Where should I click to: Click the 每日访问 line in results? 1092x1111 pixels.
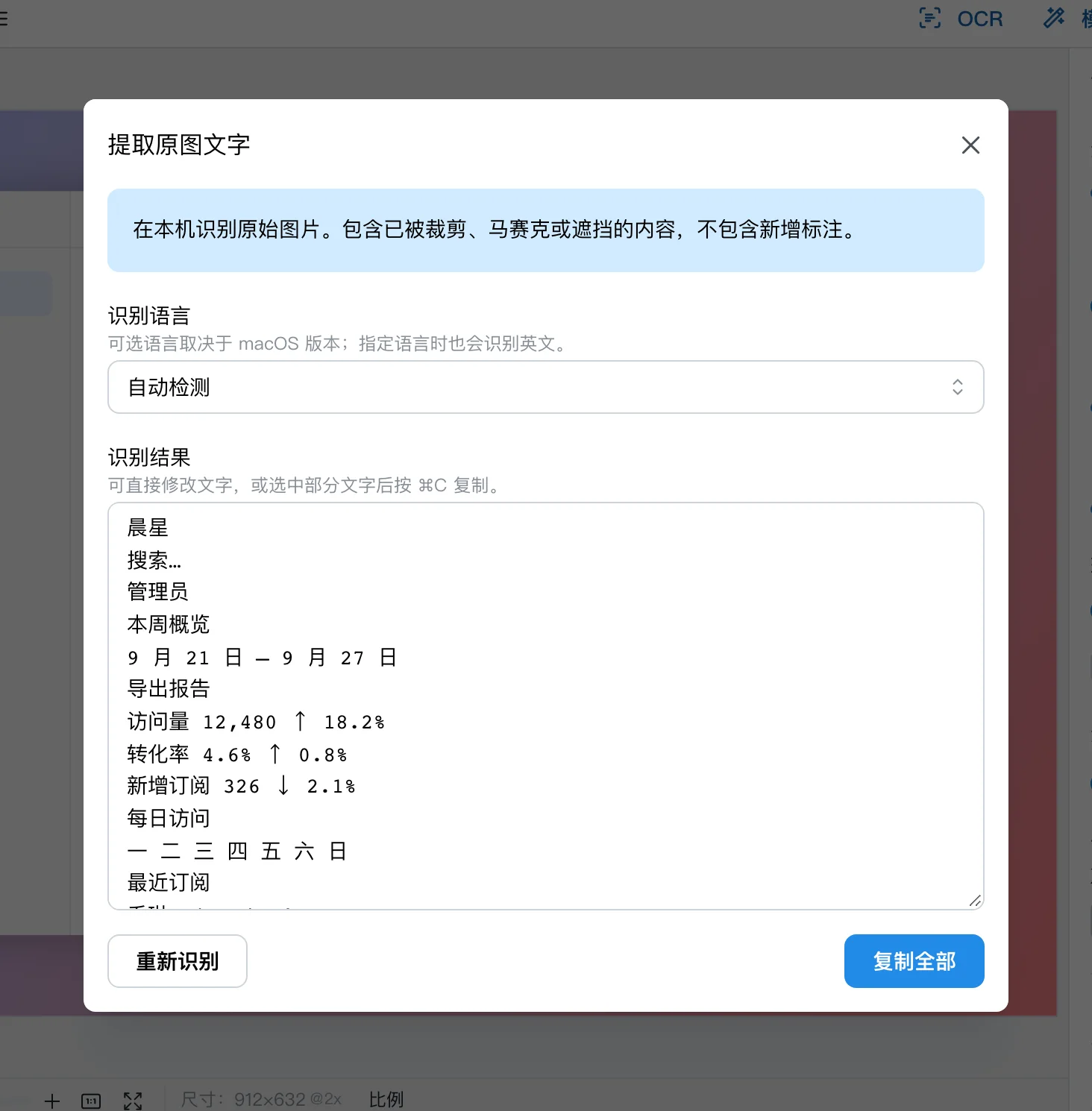[x=168, y=819]
